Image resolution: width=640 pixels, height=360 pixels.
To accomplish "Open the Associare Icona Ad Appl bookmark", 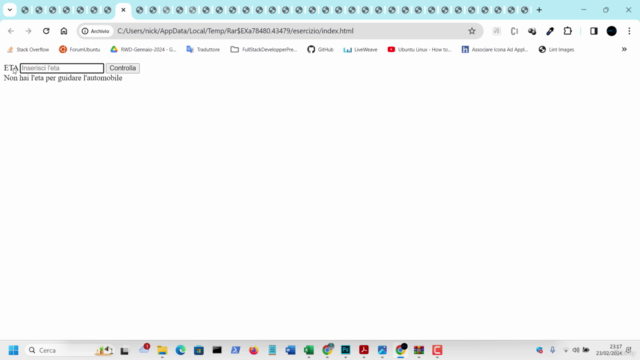I will click(495, 49).
